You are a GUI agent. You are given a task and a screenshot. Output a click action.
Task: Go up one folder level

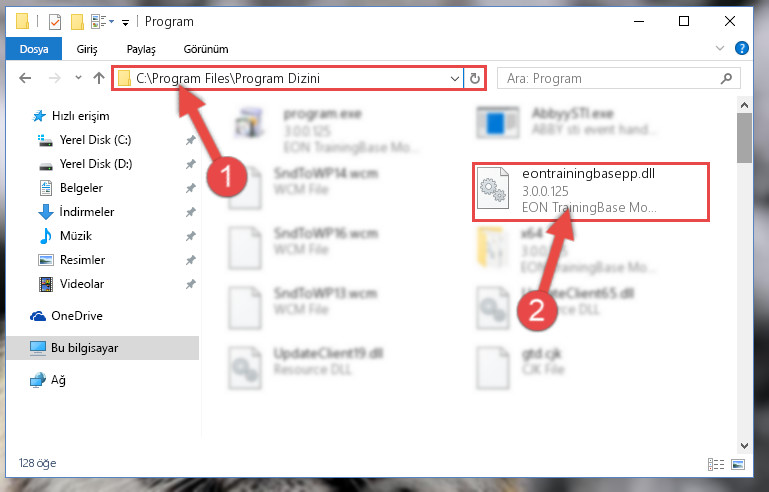99,78
